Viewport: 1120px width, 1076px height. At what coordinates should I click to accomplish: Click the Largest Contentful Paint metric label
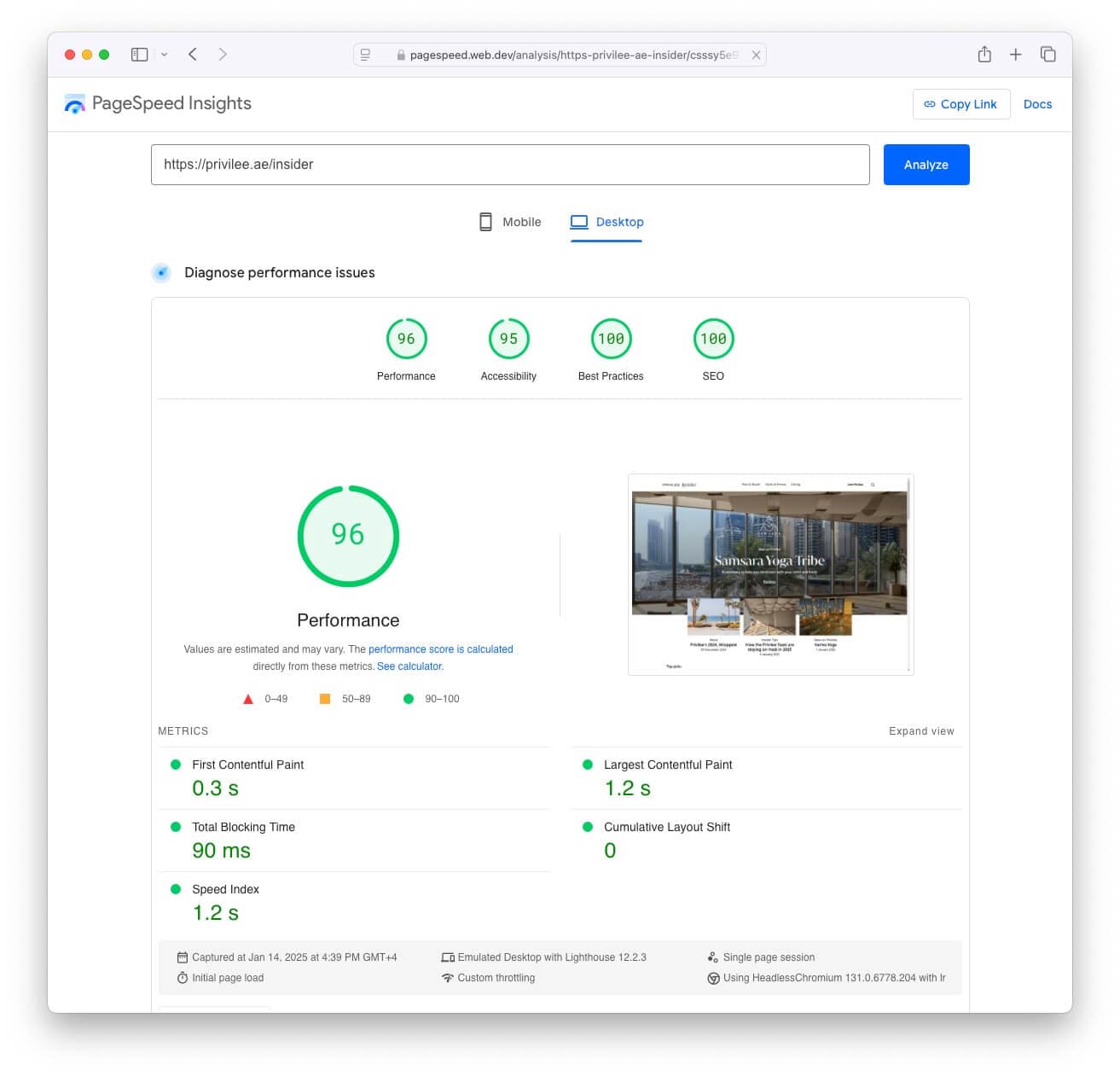(x=668, y=765)
